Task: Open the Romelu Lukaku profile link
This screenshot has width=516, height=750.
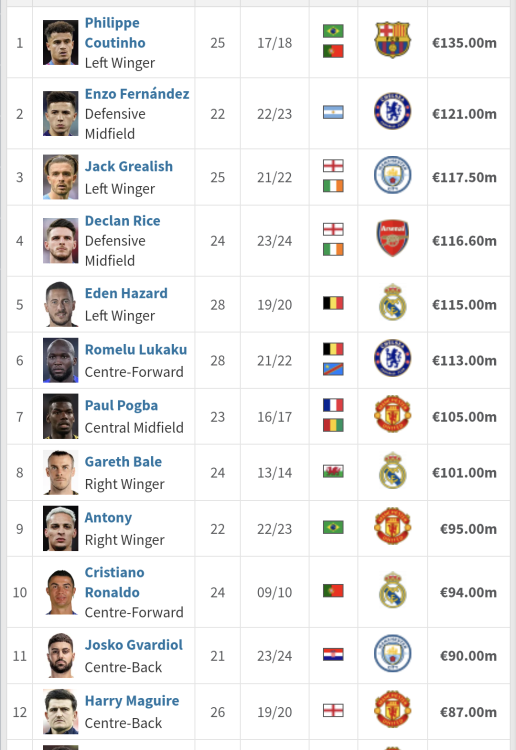Action: [x=136, y=350]
